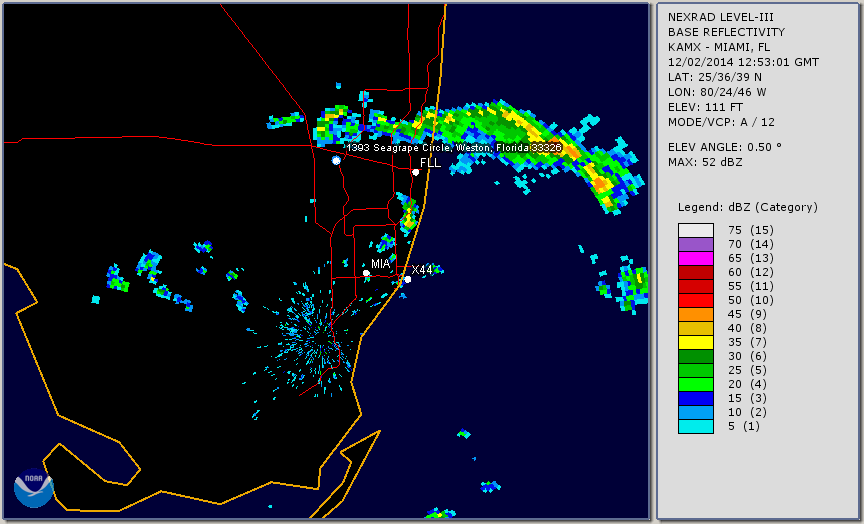
Task: Select the 45 dBZ orange legend swatch
Action: pyautogui.click(x=696, y=315)
